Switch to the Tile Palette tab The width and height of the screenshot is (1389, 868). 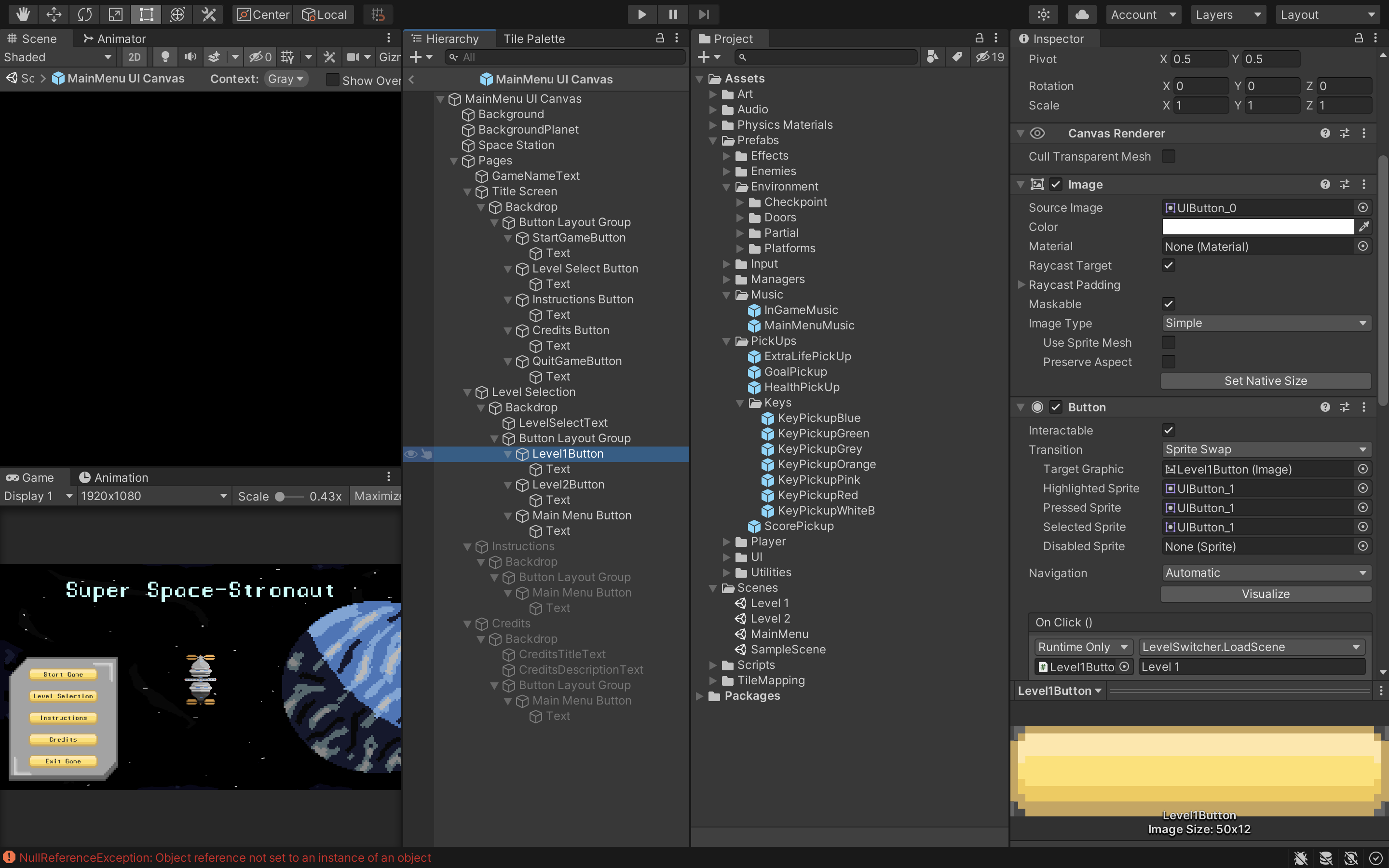coord(533,38)
